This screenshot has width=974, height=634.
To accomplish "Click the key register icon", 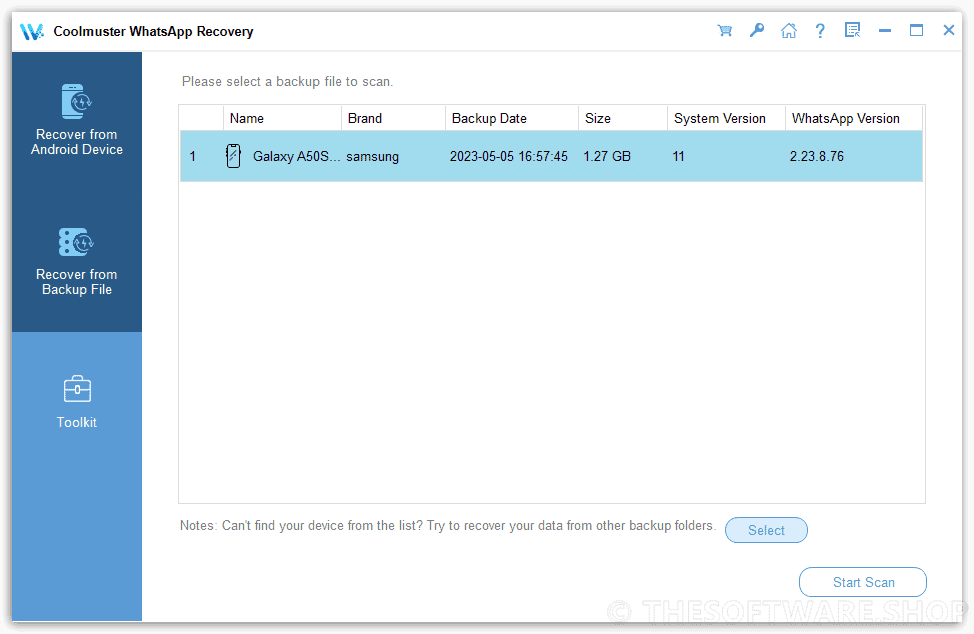I will coord(757,30).
